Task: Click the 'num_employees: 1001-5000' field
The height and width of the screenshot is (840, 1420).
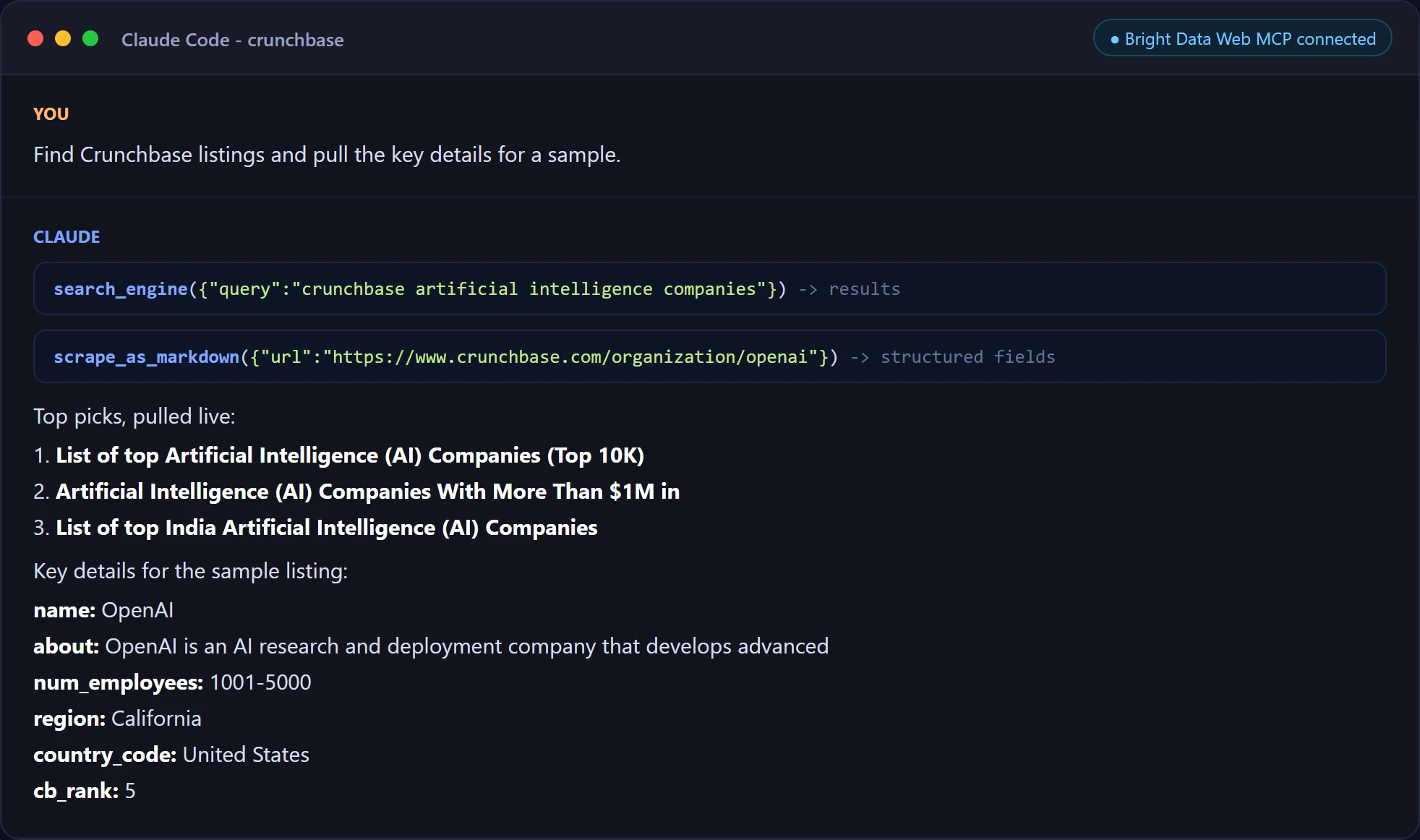Action: (172, 682)
